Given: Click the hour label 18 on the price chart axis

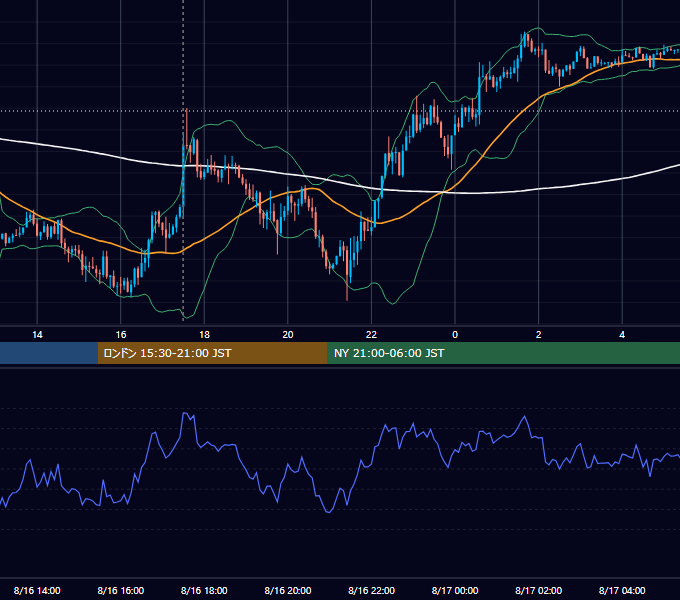Looking at the screenshot, I should (x=204, y=335).
